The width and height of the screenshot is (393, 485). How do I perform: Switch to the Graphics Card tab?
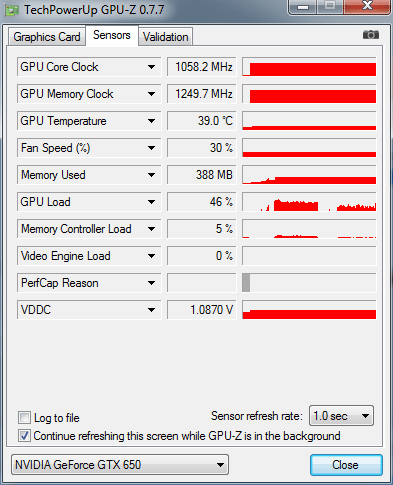click(x=47, y=37)
